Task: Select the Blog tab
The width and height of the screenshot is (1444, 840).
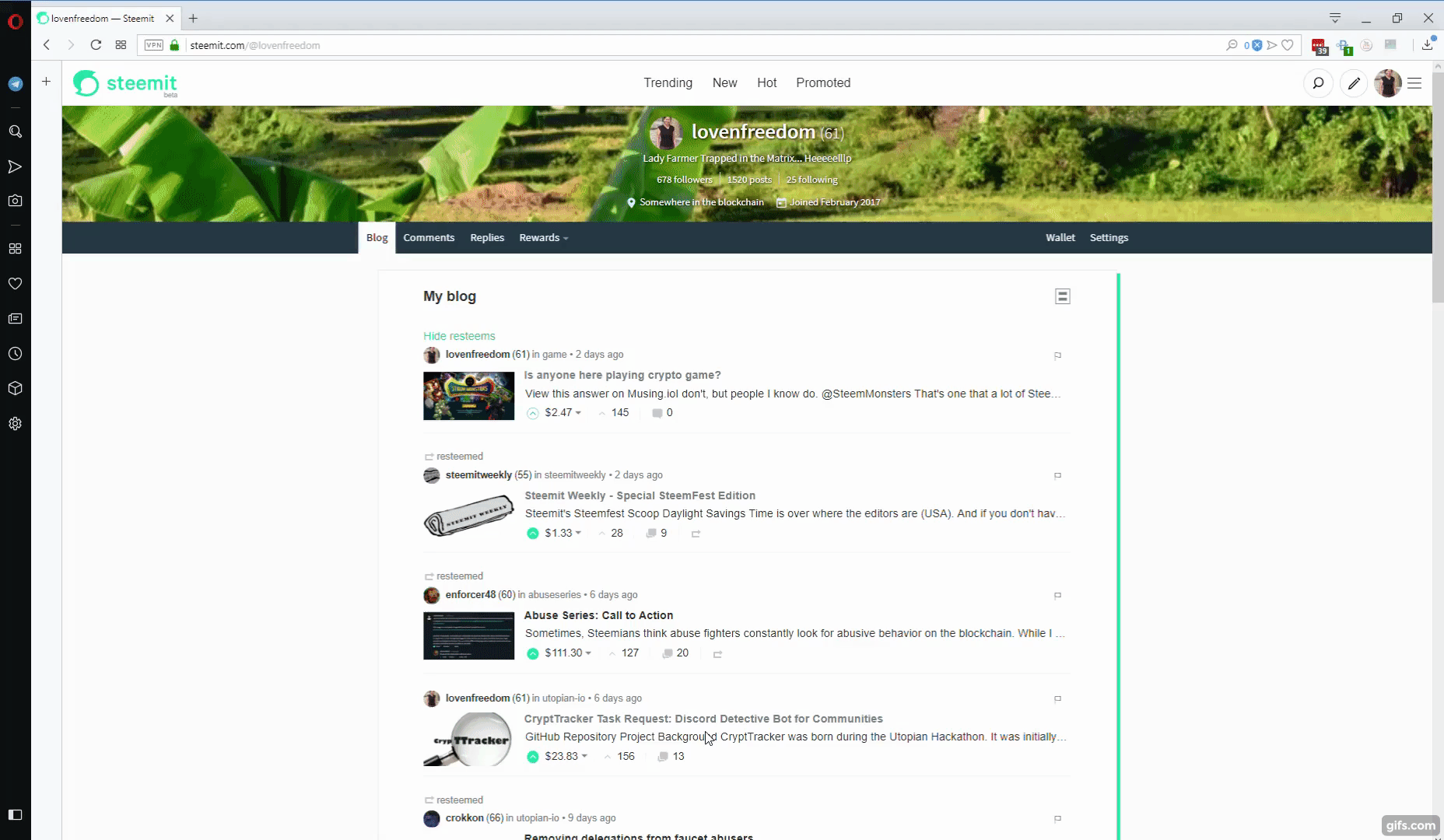Action: pyautogui.click(x=377, y=238)
